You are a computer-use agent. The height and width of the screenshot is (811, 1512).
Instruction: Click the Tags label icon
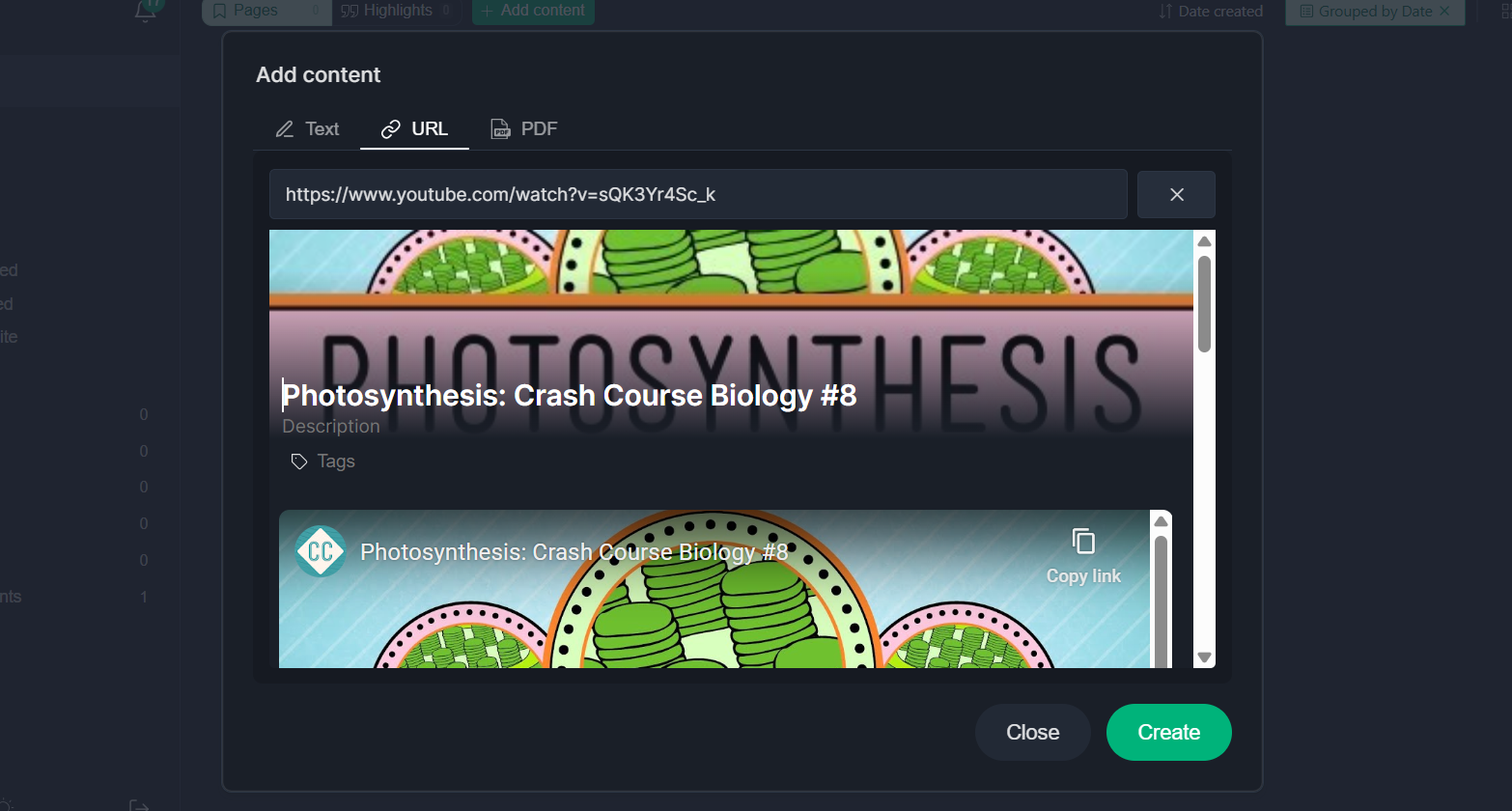click(x=299, y=461)
